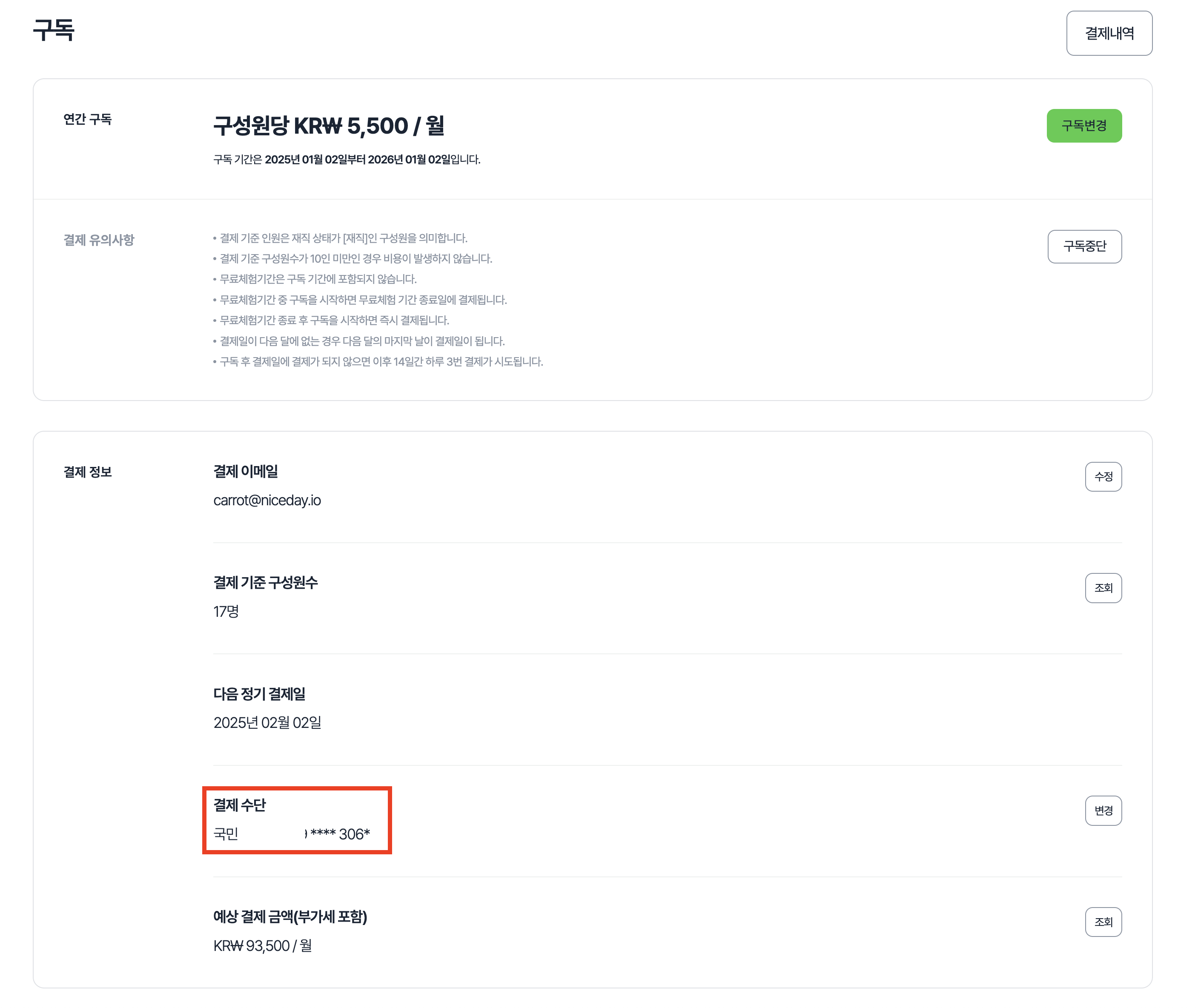Click the KRW 93,500 / 월 amount
Viewport: 1198px width, 1008px height.
(262, 946)
